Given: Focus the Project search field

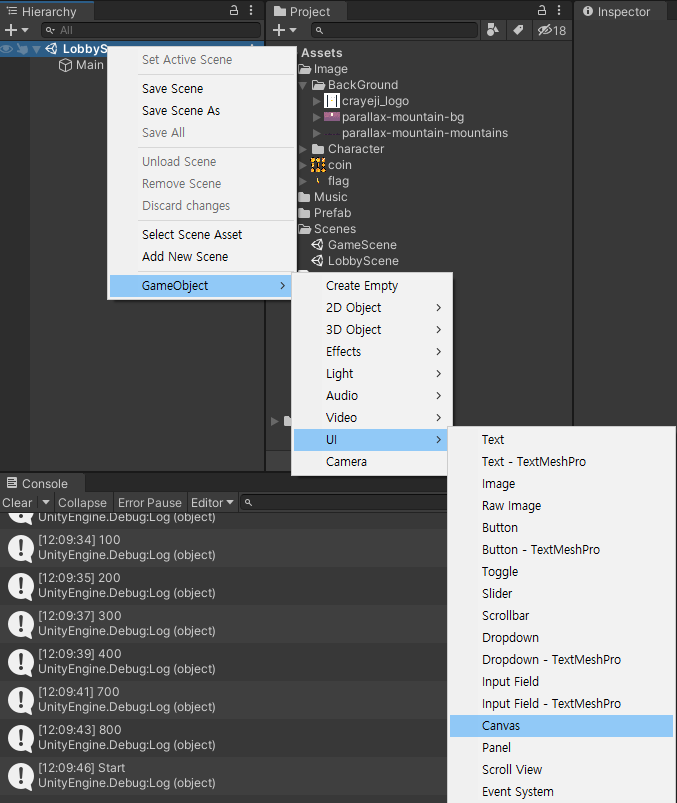Looking at the screenshot, I should pos(394,30).
